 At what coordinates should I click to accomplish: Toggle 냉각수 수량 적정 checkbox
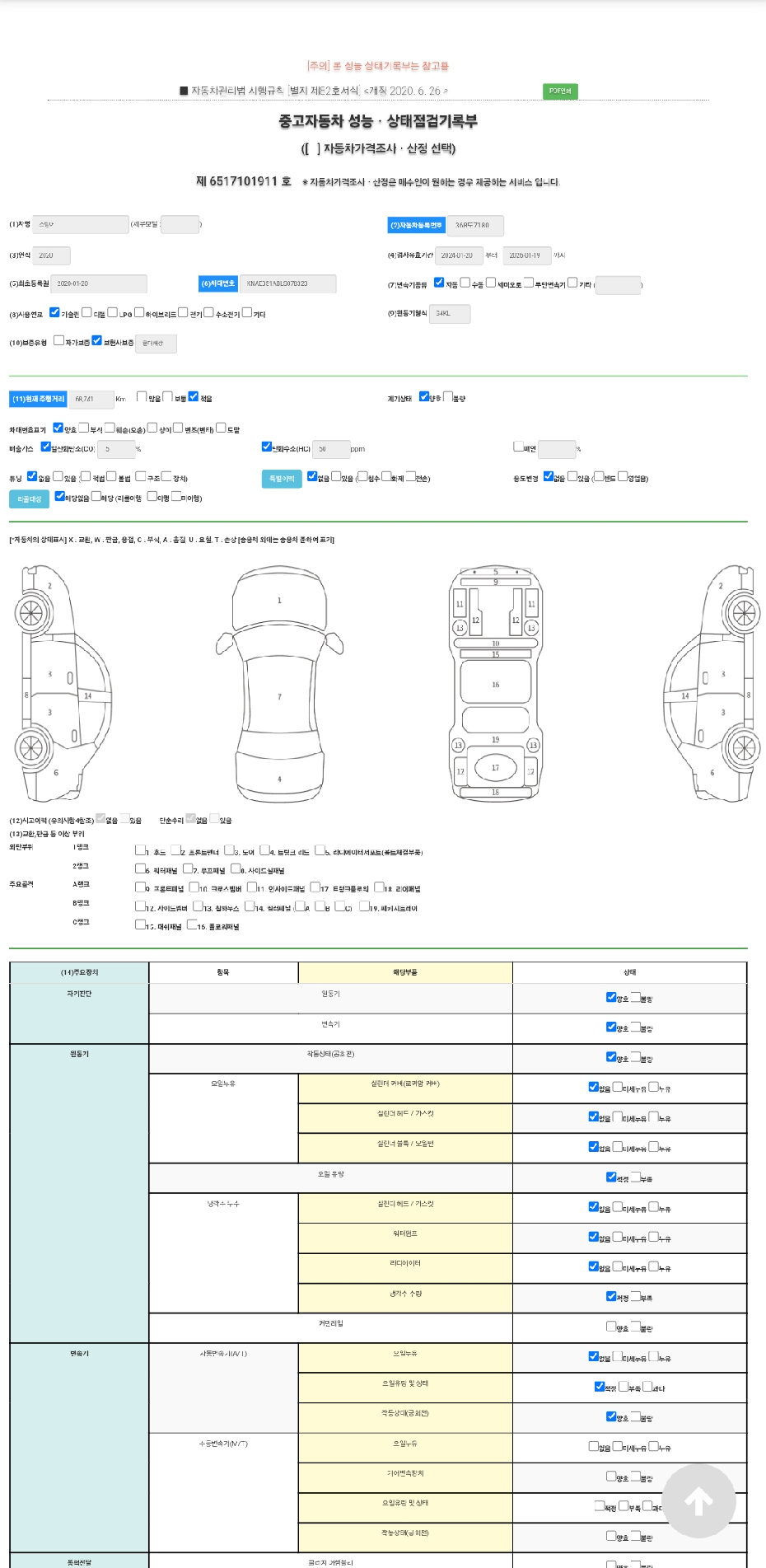coord(611,1296)
